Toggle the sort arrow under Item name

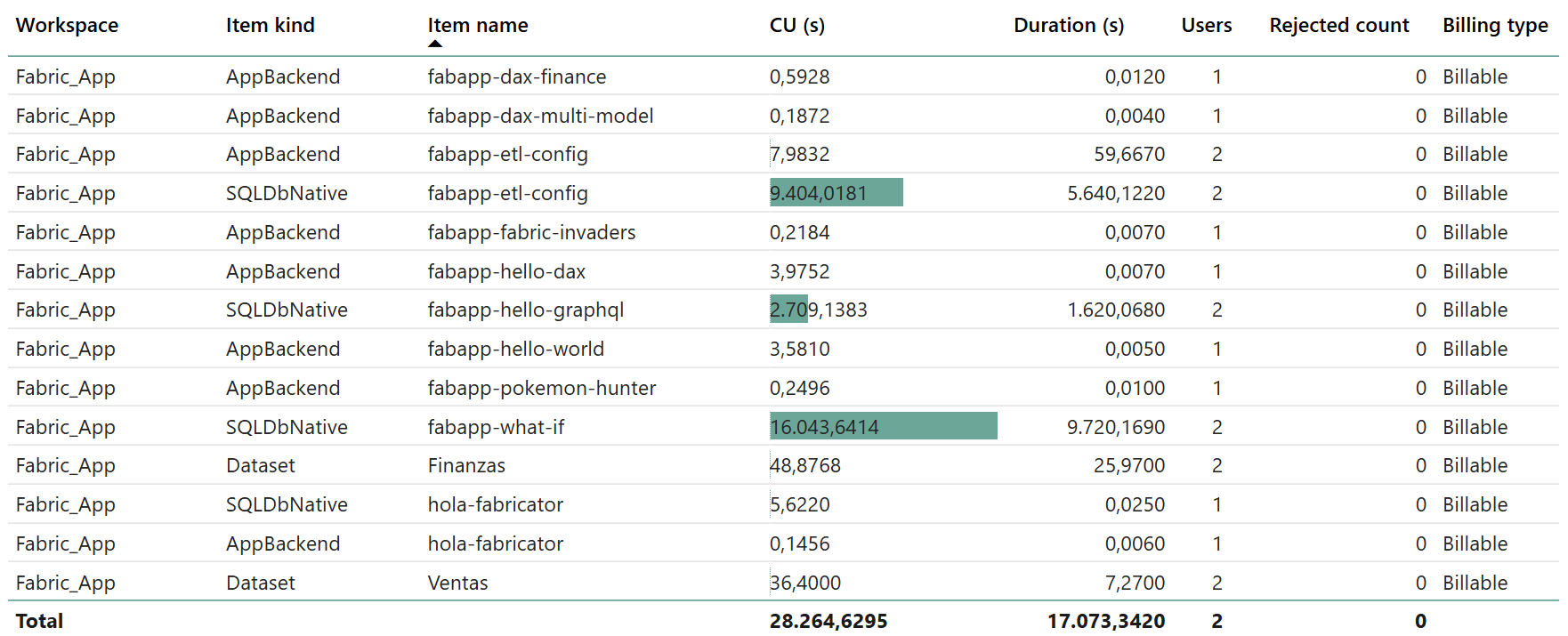tap(435, 44)
